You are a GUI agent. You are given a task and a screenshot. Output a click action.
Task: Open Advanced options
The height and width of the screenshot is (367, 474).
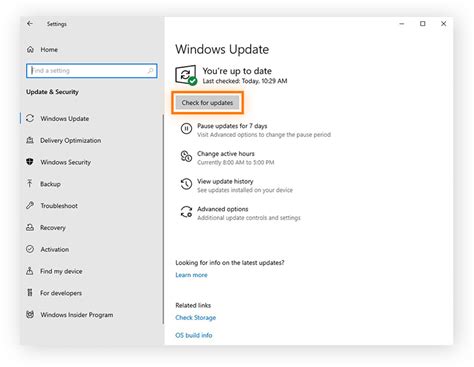(223, 209)
